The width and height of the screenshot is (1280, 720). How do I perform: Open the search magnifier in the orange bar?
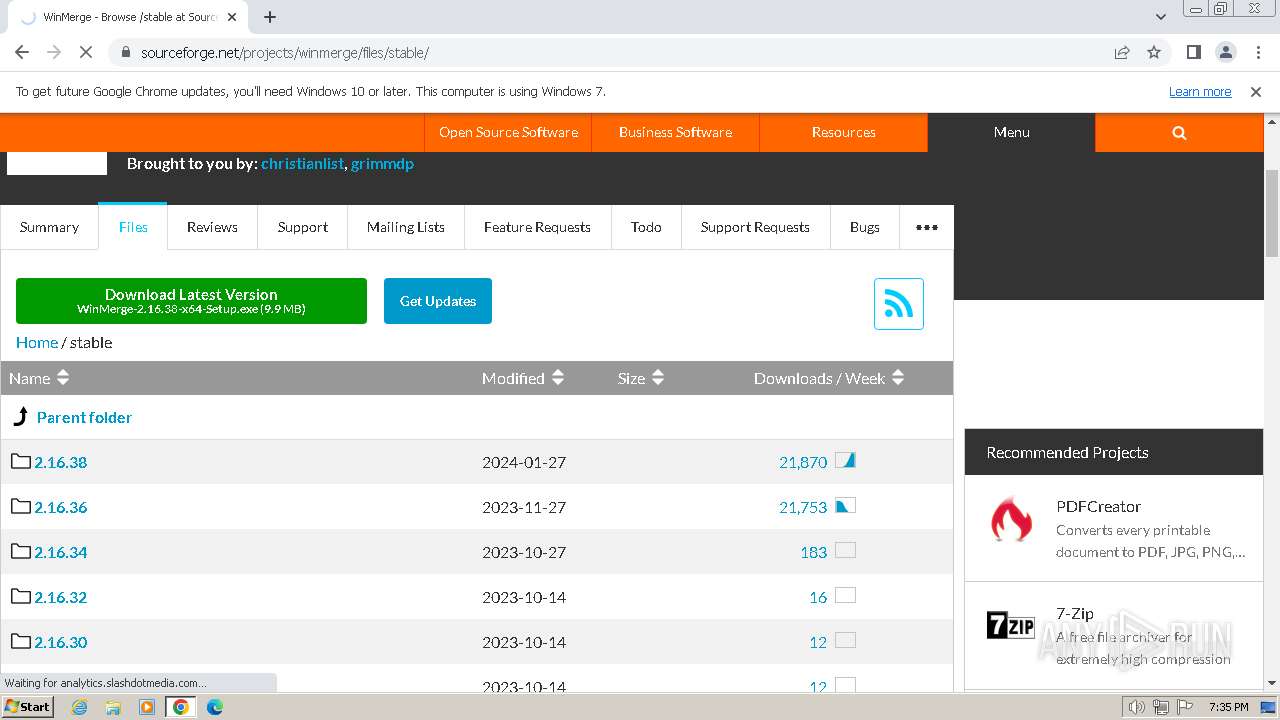1179,132
